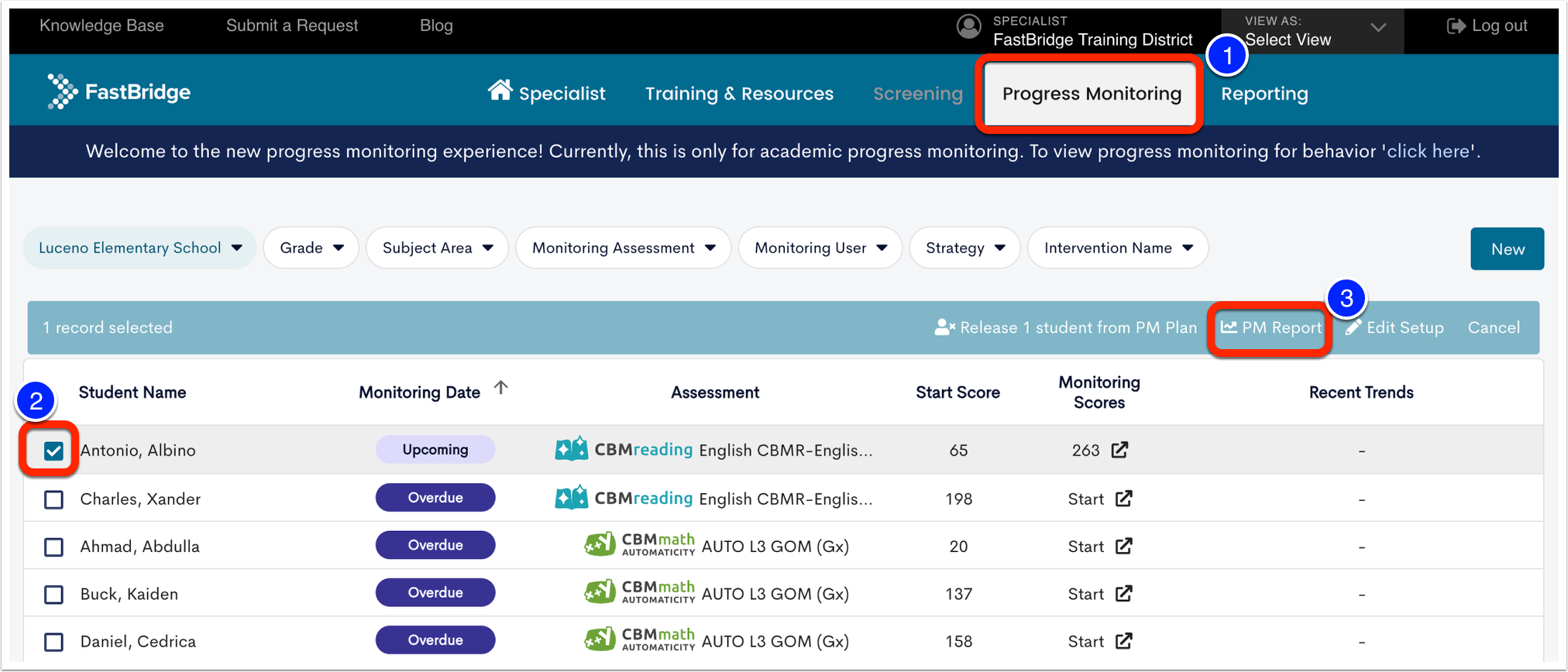Image resolution: width=1568 pixels, height=672 pixels.
Task: Click the Monitoring Scores column header
Action: [1099, 393]
